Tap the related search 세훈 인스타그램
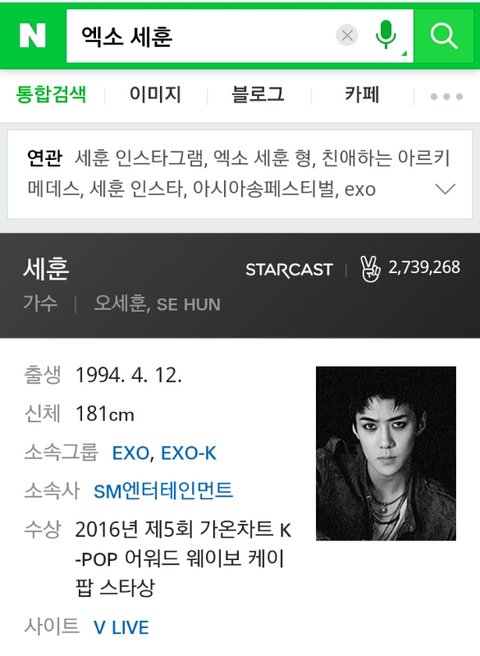480x656 pixels. tap(140, 158)
